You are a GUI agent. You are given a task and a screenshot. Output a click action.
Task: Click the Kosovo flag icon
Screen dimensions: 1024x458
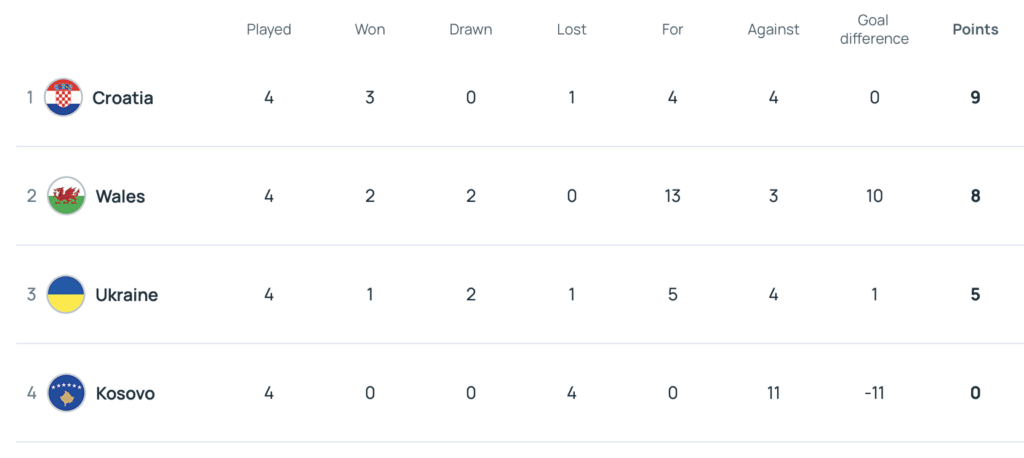coord(66,393)
